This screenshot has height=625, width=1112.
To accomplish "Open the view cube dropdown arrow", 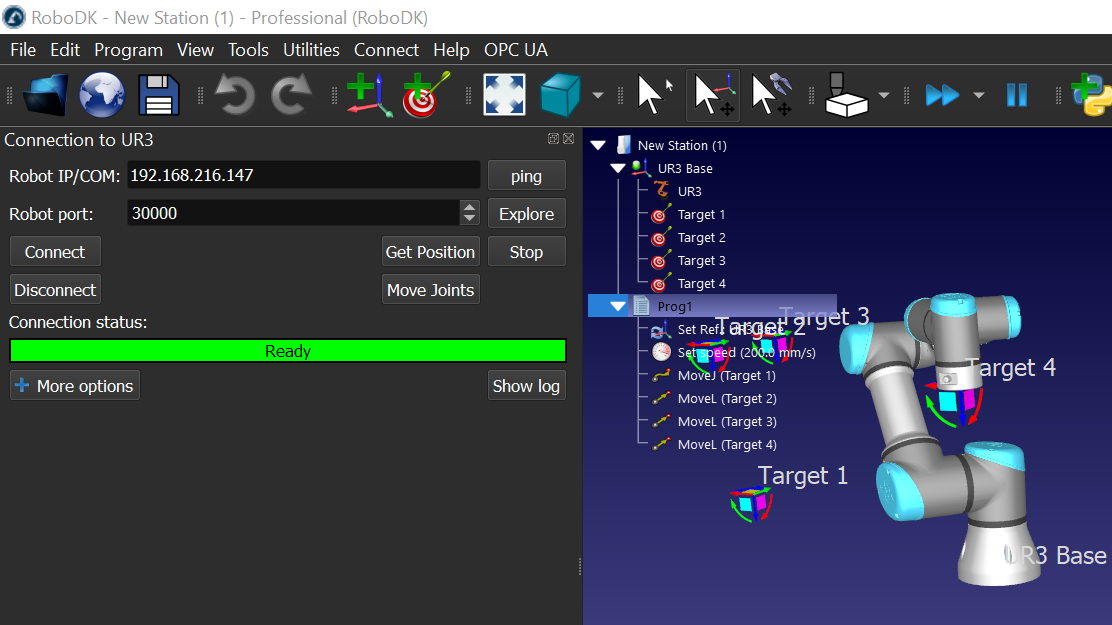I will click(599, 95).
